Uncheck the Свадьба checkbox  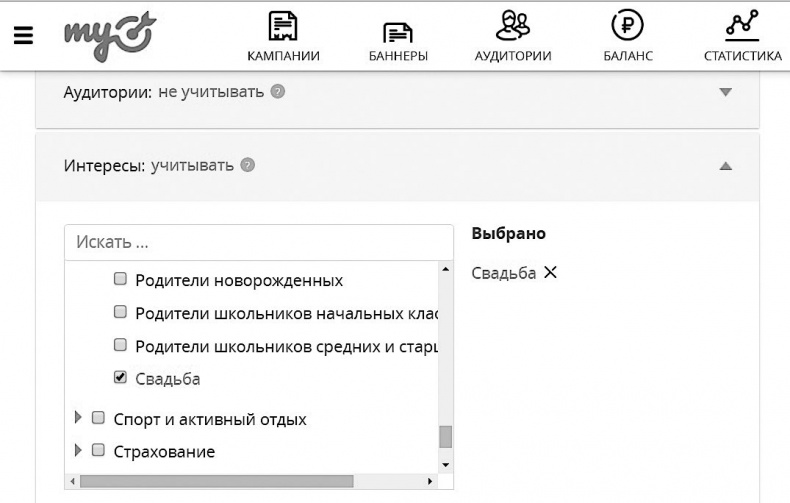120,378
